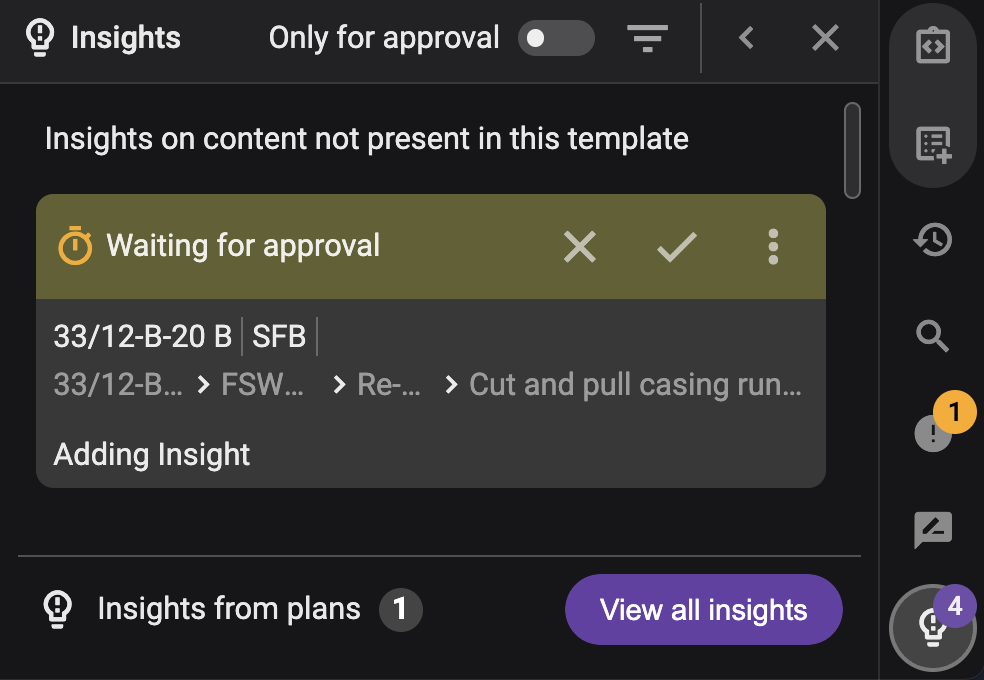Select the Cut and pull casing run breadcrumb
Image resolution: width=984 pixels, height=680 pixels.
point(635,385)
